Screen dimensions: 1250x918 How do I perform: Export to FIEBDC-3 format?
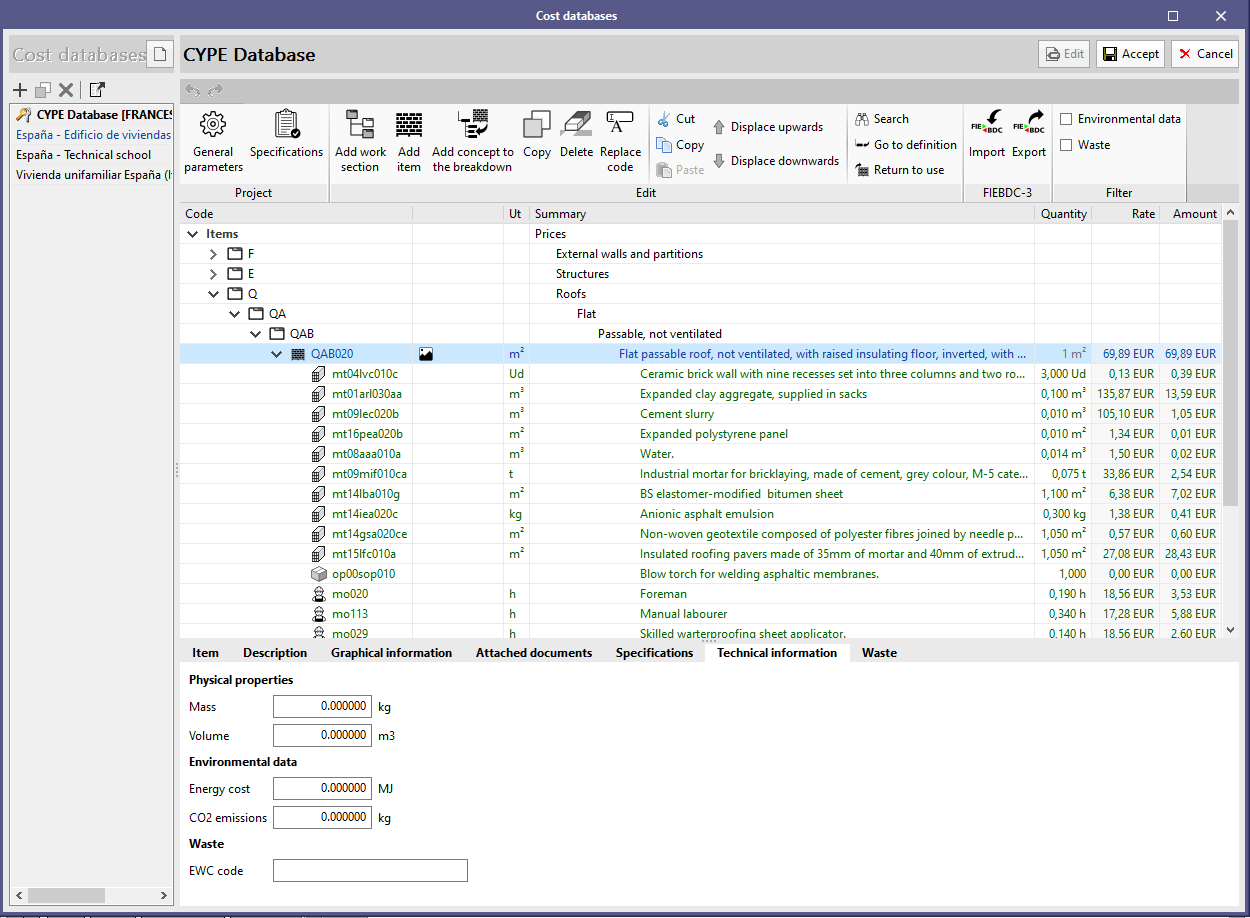(1029, 135)
